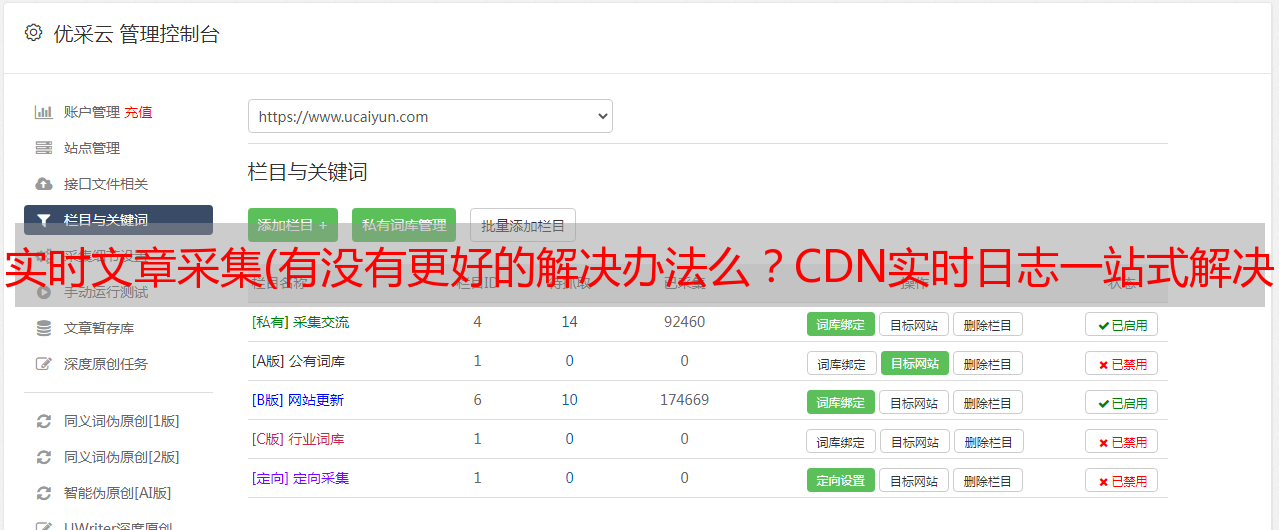Click the filter icon for 栏目与关键词
The width and height of the screenshot is (1279, 530).
point(43,220)
